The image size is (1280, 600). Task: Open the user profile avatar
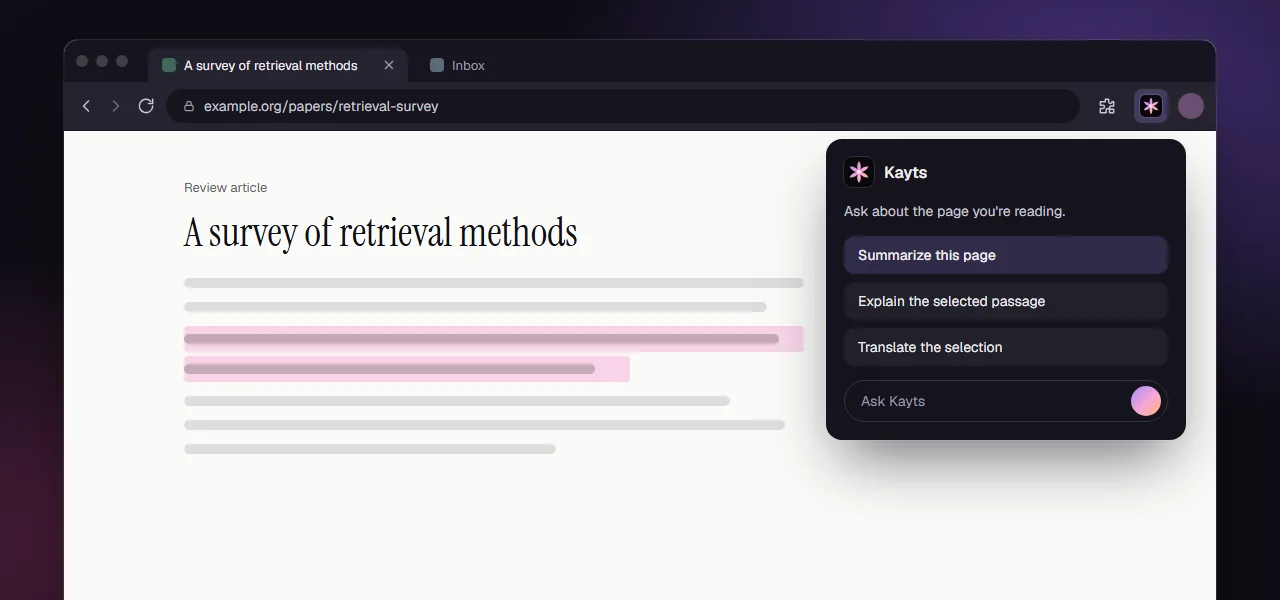pos(1190,106)
